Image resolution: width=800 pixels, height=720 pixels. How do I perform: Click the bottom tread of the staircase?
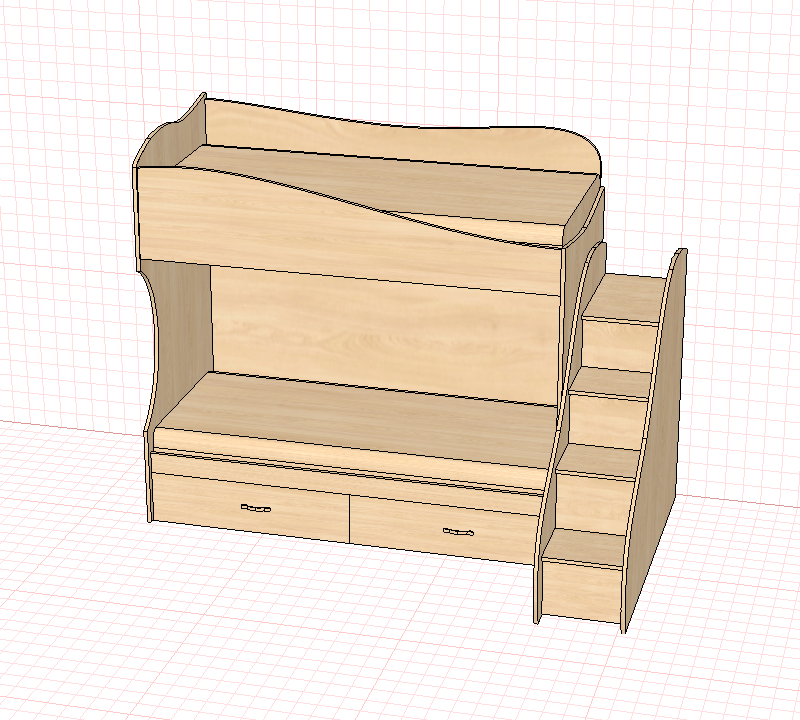585,548
